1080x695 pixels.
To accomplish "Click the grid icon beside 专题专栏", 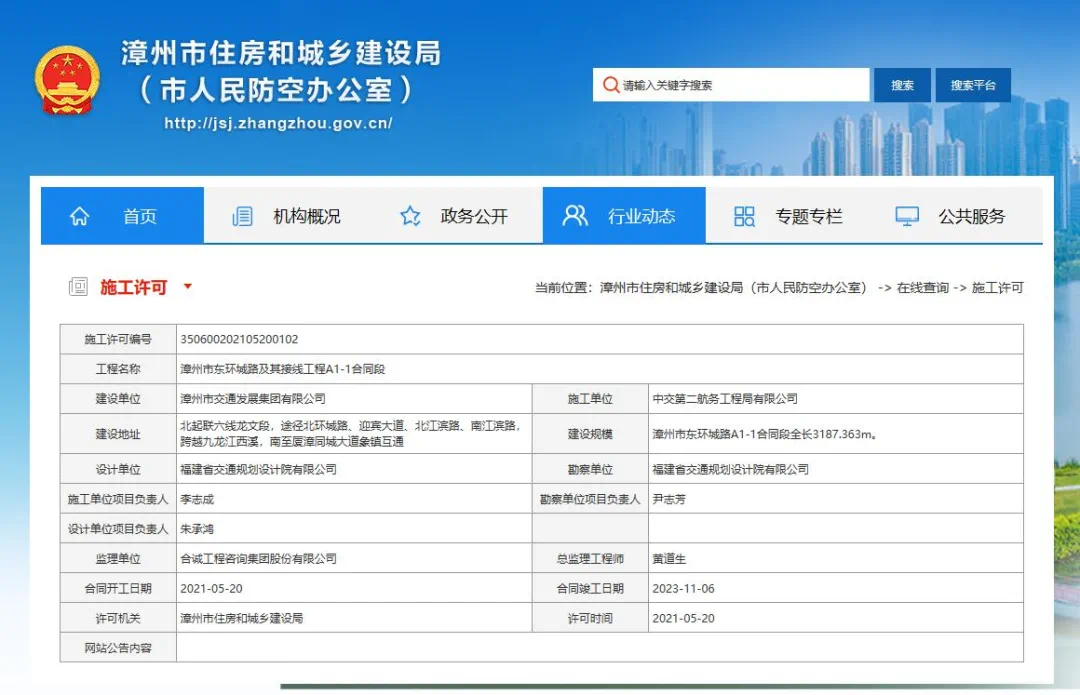I will pos(744,216).
